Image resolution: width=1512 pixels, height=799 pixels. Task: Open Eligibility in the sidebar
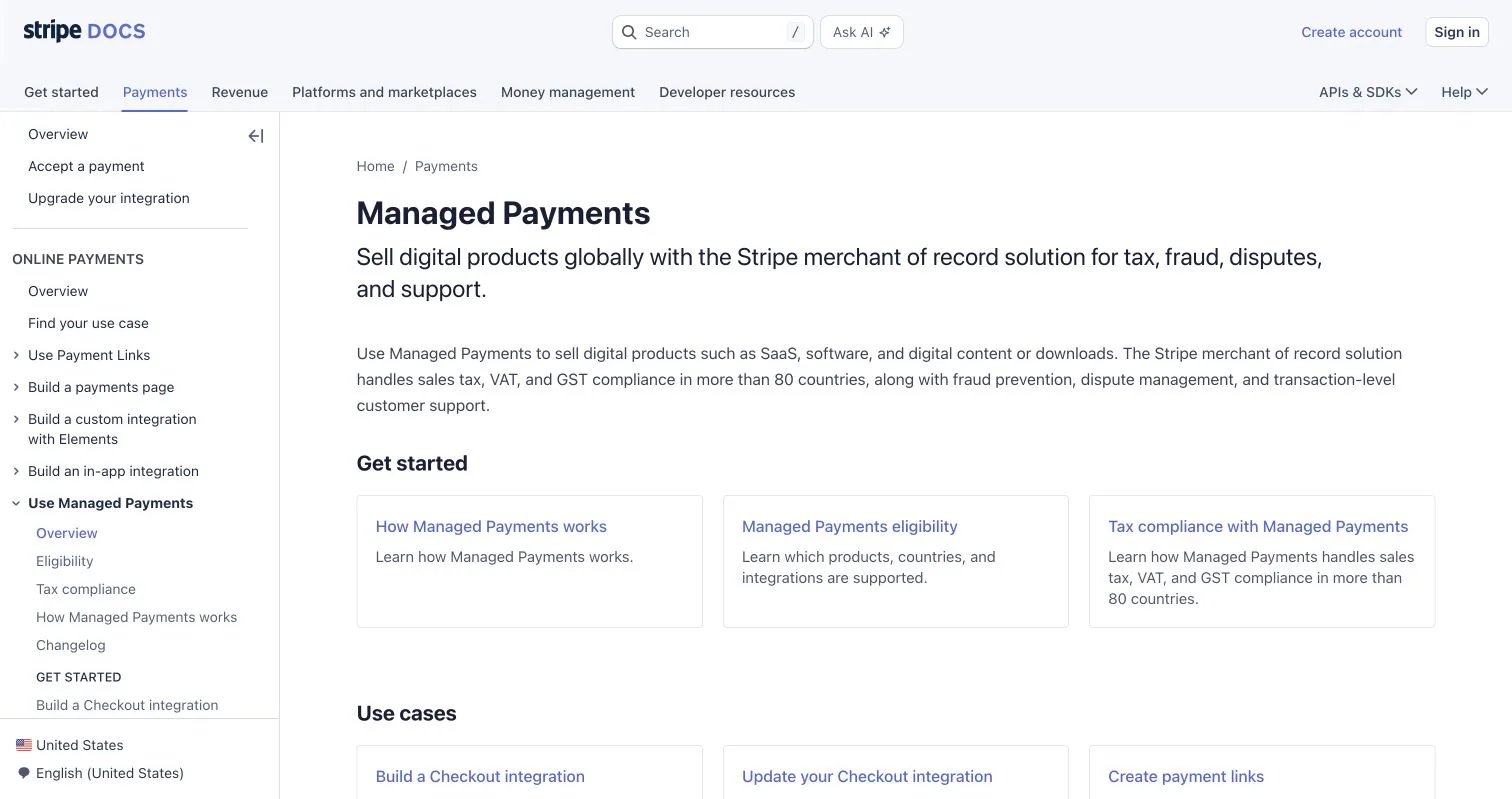pyautogui.click(x=64, y=561)
